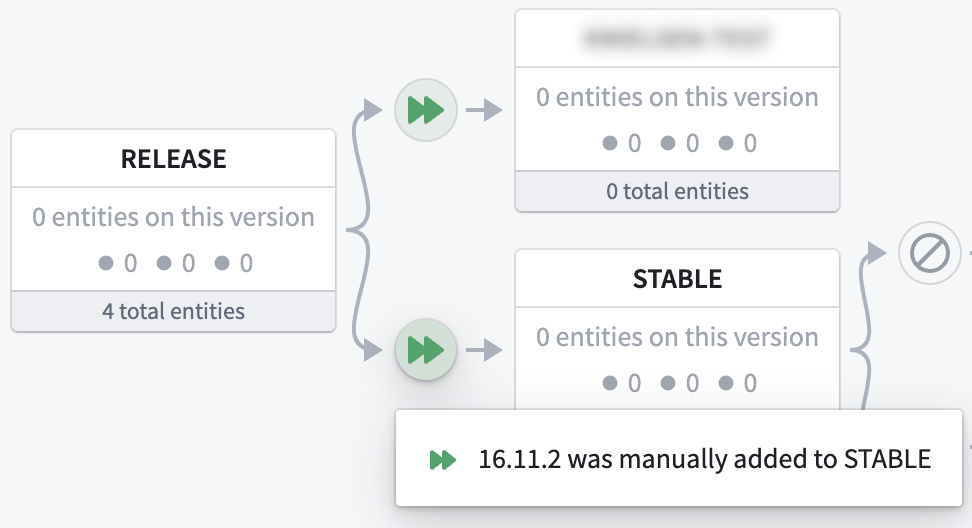
Task: Open the STABLE channel card header
Action: (x=678, y=279)
